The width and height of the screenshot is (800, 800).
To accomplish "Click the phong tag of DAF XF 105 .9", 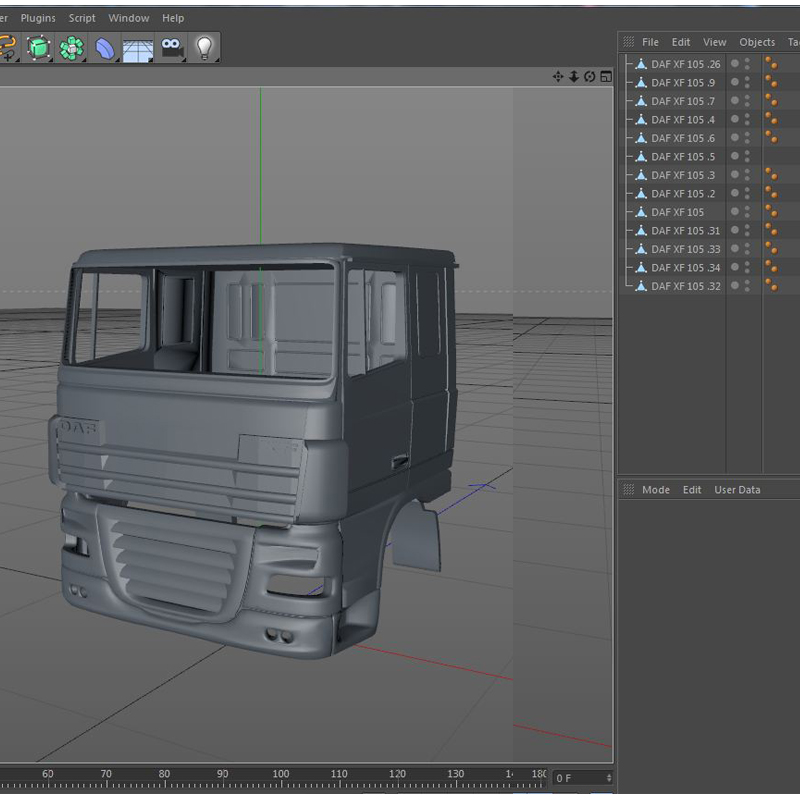I will 771,82.
